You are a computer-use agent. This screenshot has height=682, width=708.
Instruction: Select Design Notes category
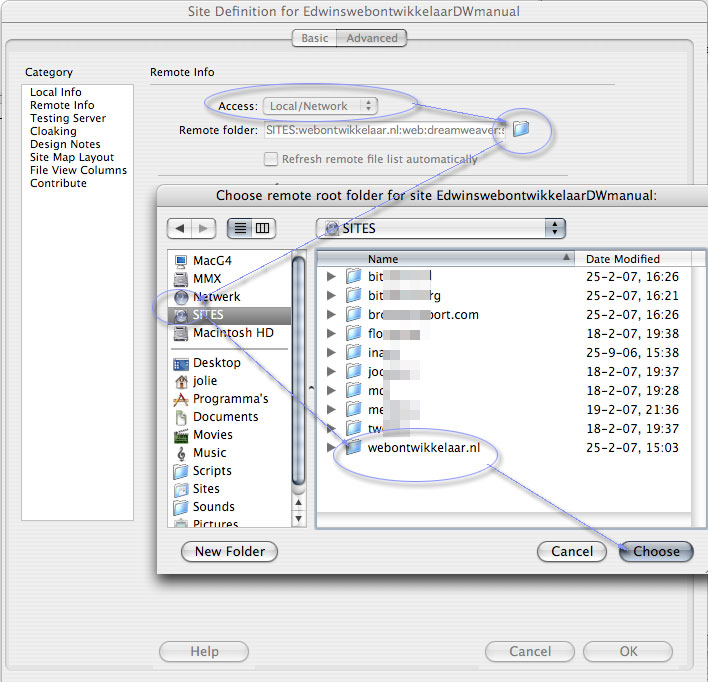[65, 145]
